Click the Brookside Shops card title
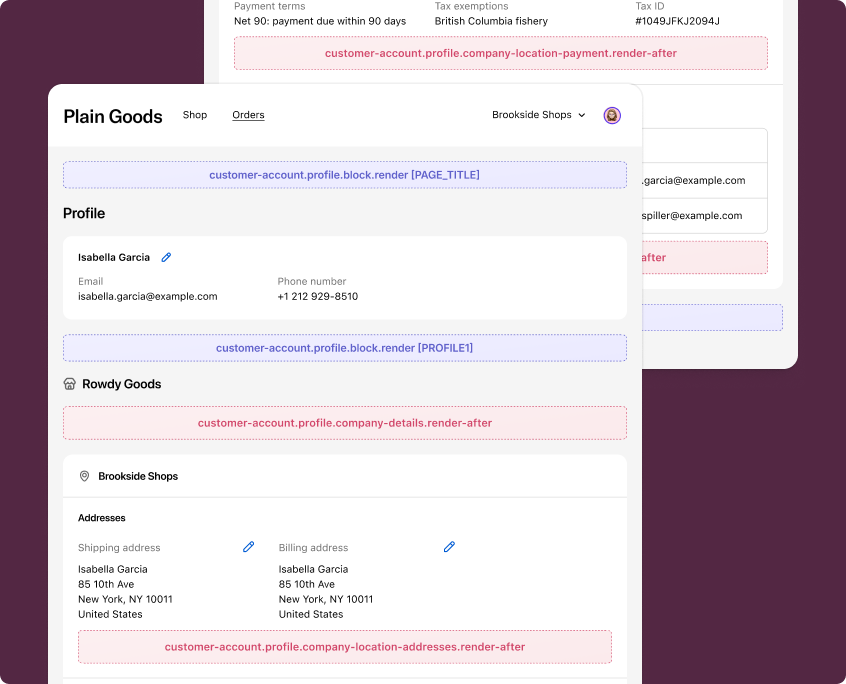 pos(138,476)
